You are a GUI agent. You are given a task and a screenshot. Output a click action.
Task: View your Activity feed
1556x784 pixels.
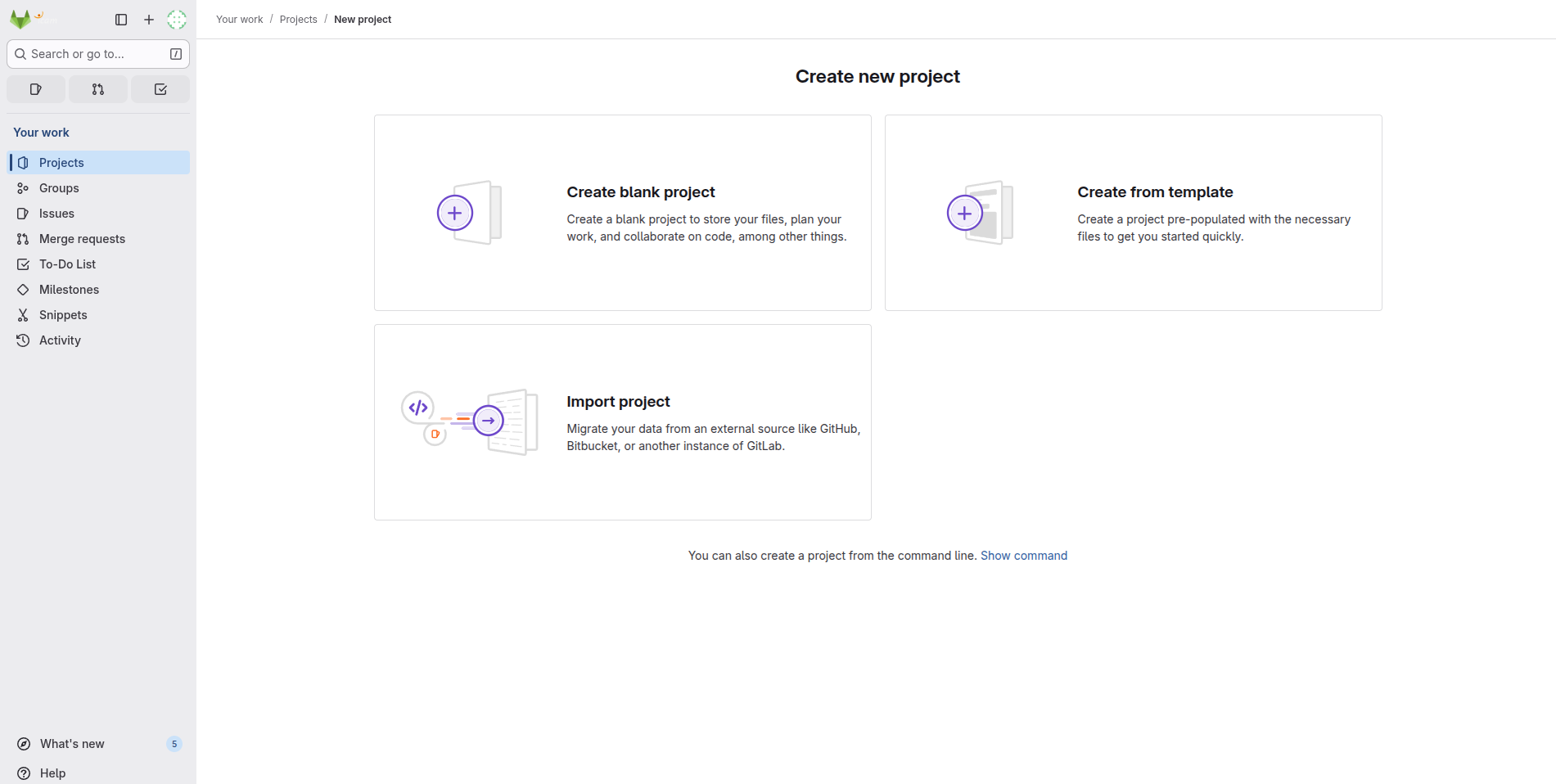click(59, 340)
